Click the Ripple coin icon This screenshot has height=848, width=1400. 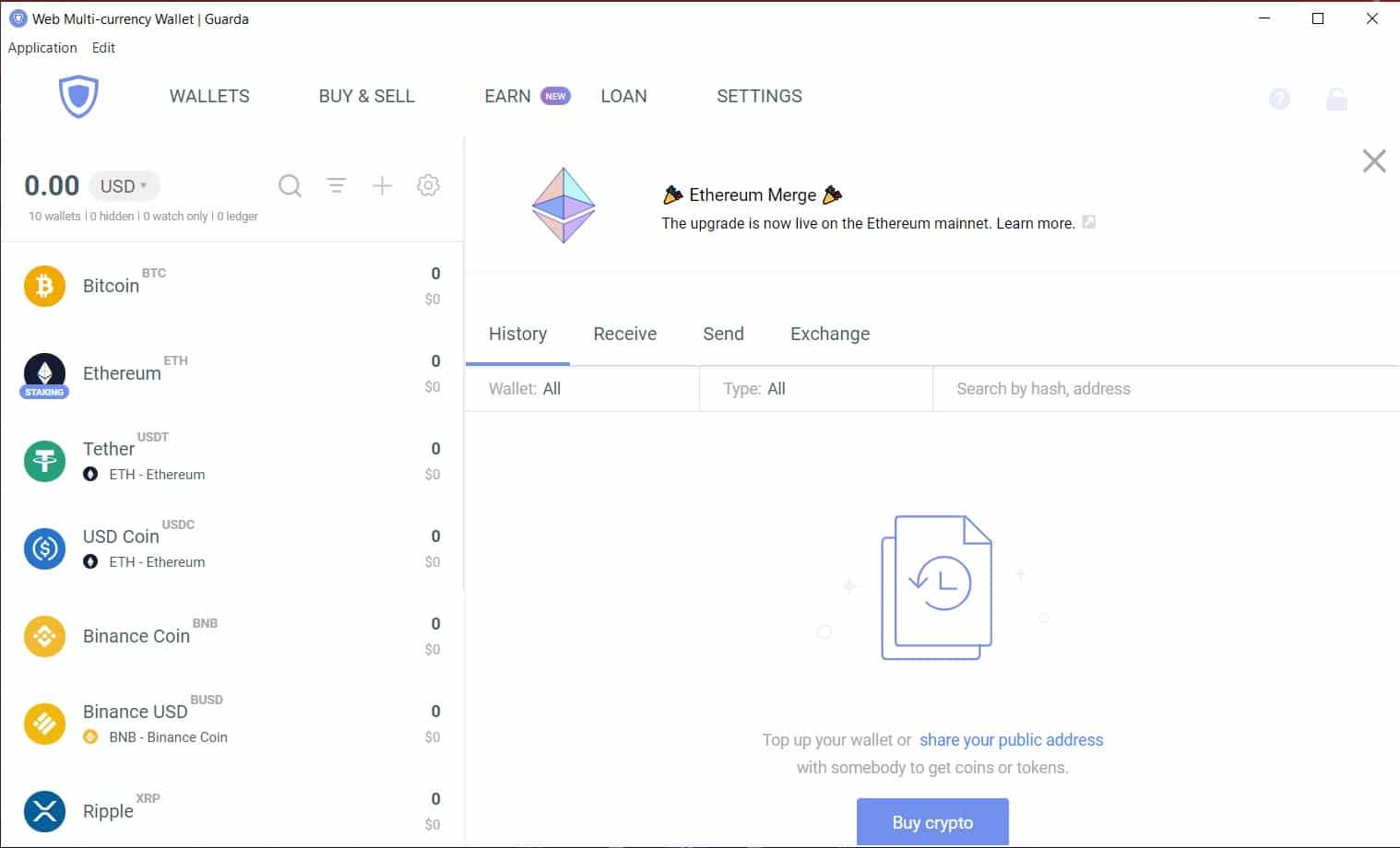click(x=44, y=811)
